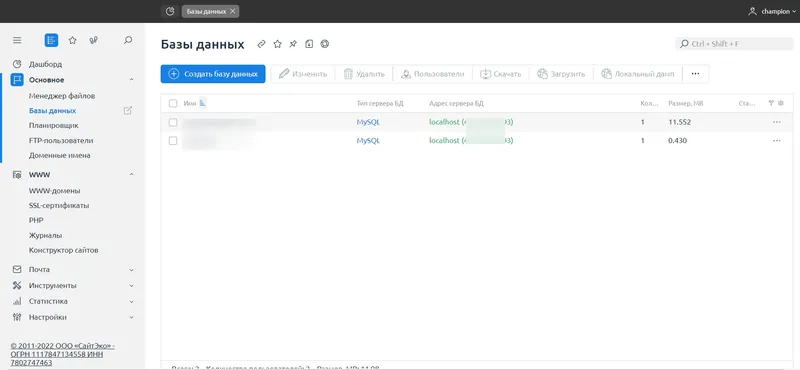This screenshot has height=370, width=800.
Task: Click the pin icon next to Базы данных title
Action: [x=293, y=44]
